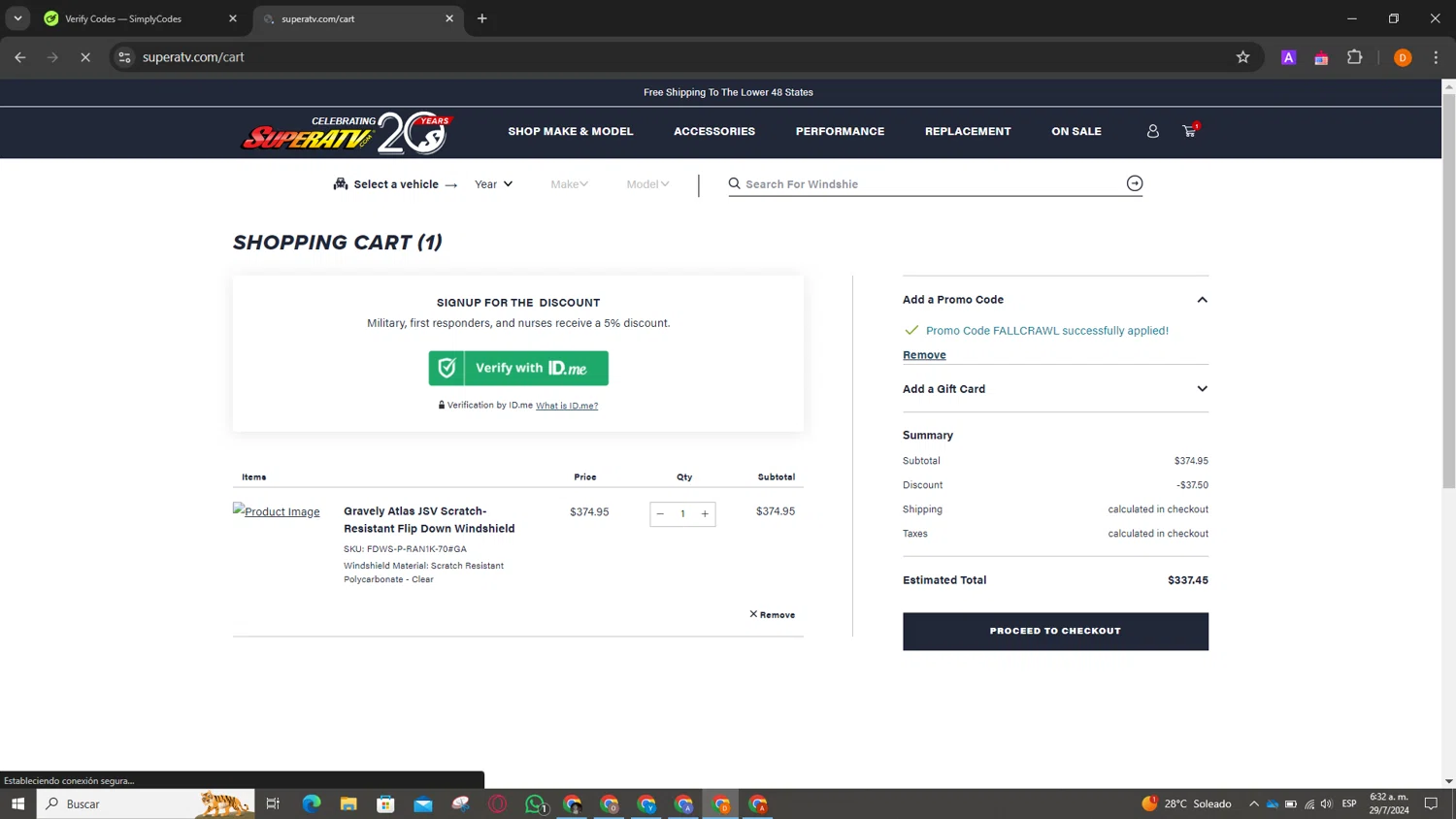This screenshot has height=819, width=1456.
Task: Close the superatv.com/cart tab
Action: (449, 18)
